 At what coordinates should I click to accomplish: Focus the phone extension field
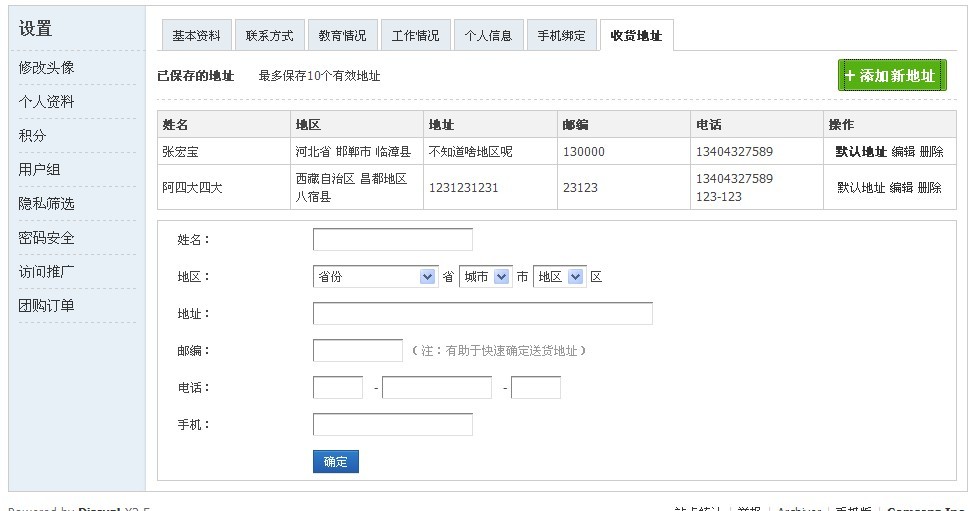point(536,387)
